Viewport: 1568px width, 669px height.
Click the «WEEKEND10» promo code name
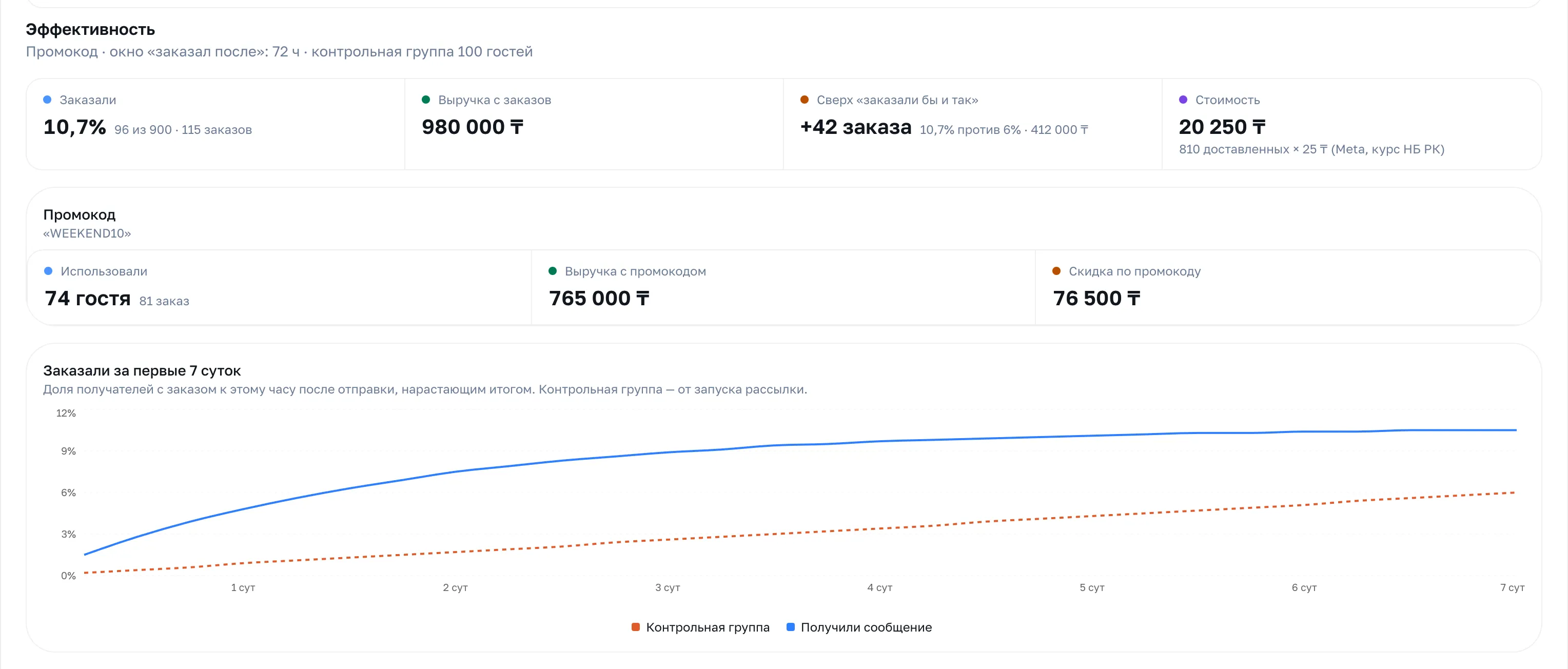click(x=87, y=233)
